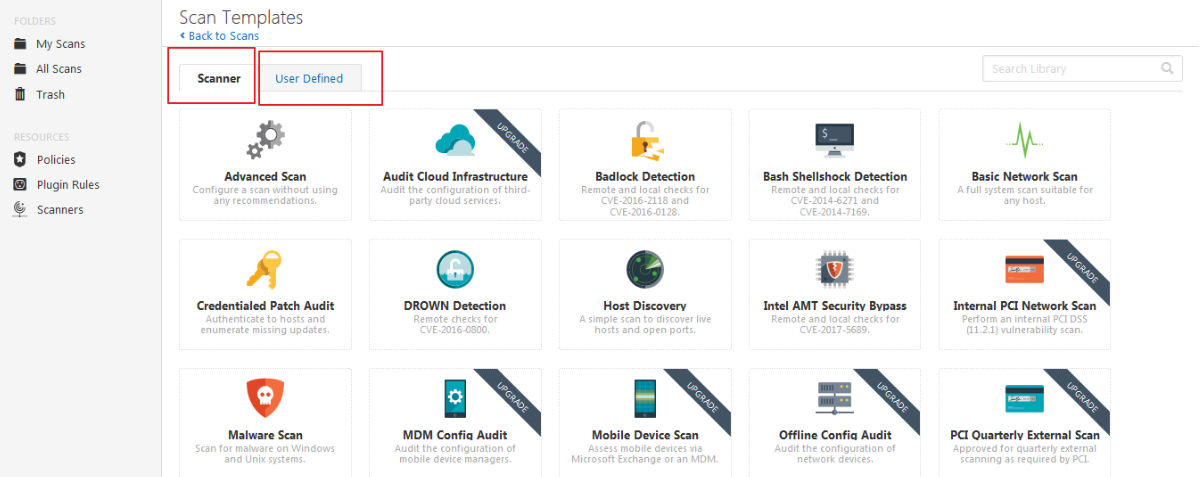
Task: Click the Credentialed Patch Audit title
Action: pos(265,306)
